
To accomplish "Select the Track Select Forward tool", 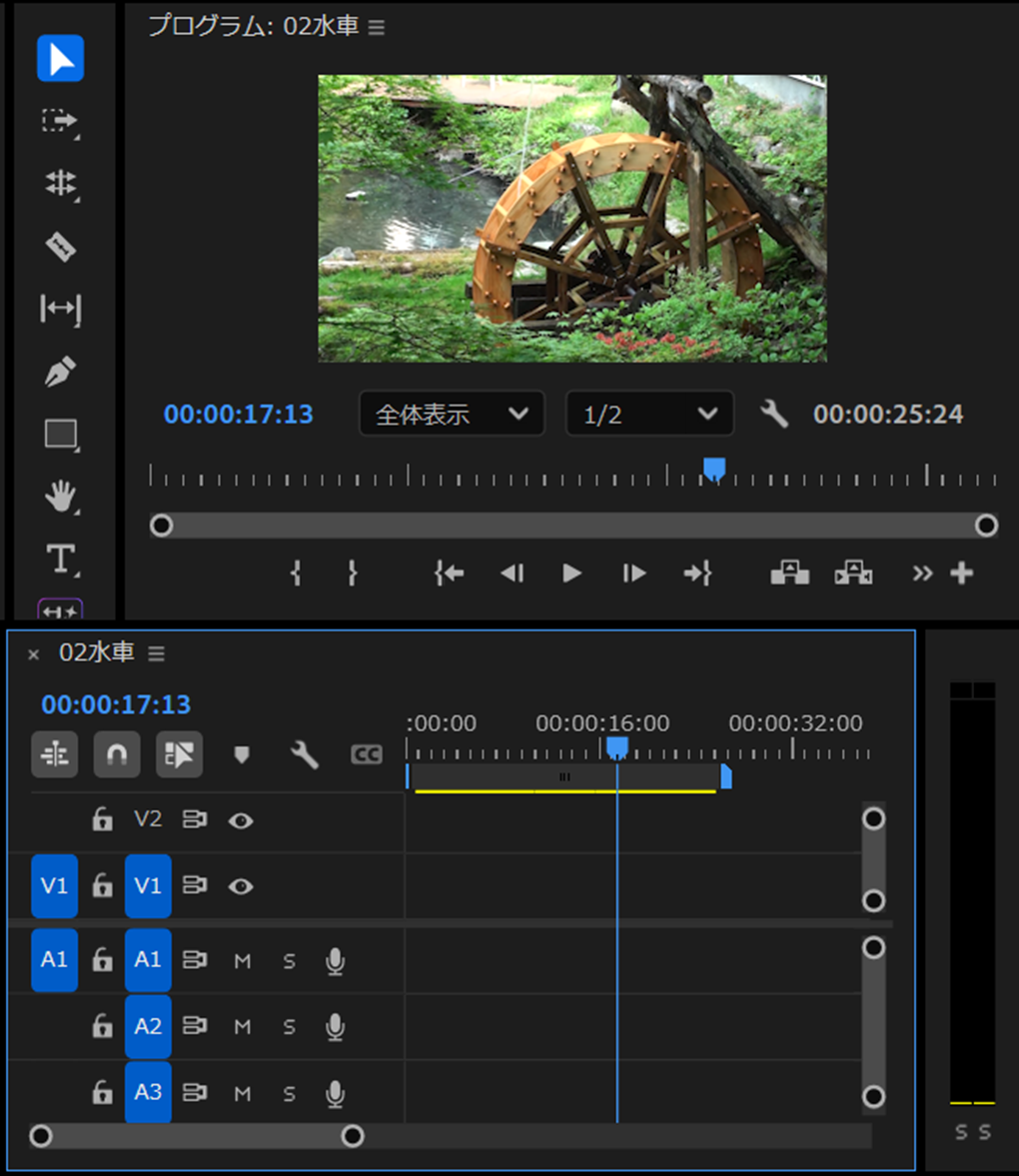I will 60,122.
